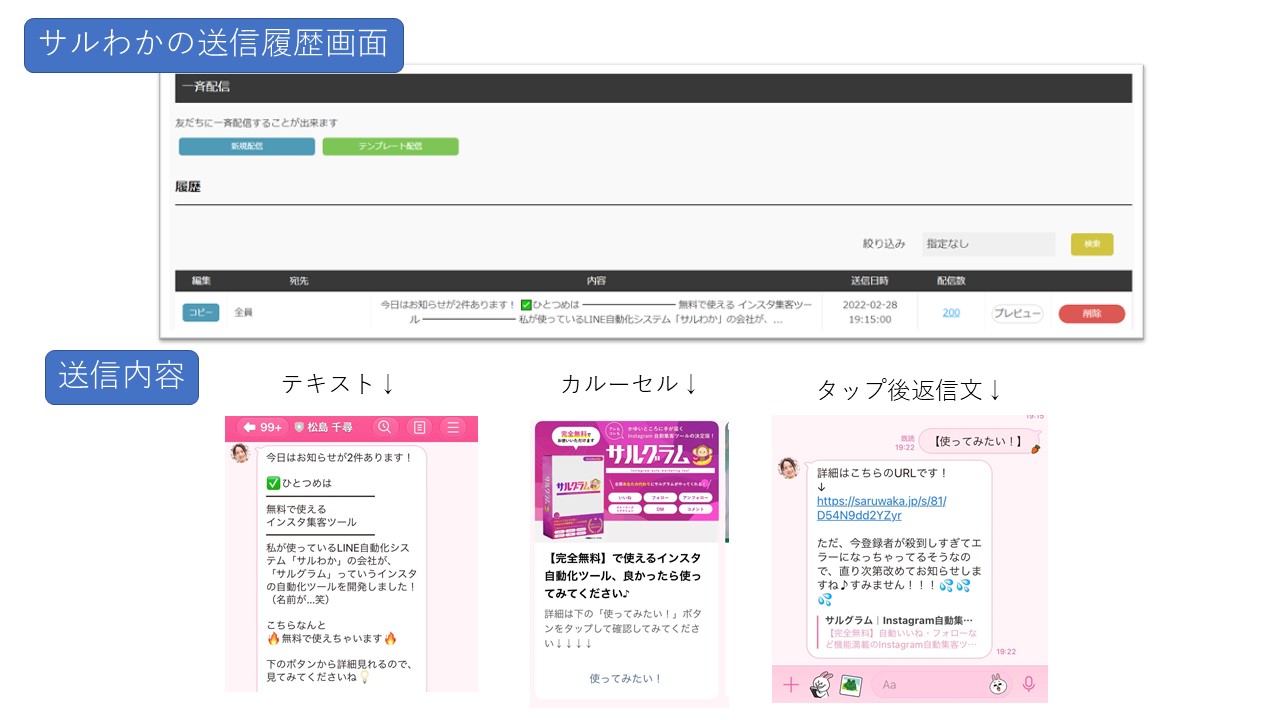Open the 配信数 link showing 200
The image size is (1280, 720).
pyautogui.click(x=951, y=313)
